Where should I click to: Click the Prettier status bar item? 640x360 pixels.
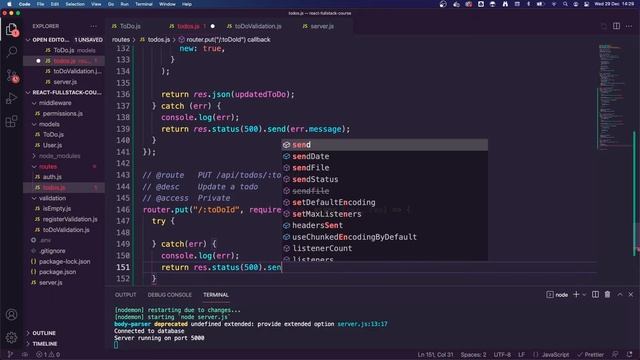pos(590,355)
